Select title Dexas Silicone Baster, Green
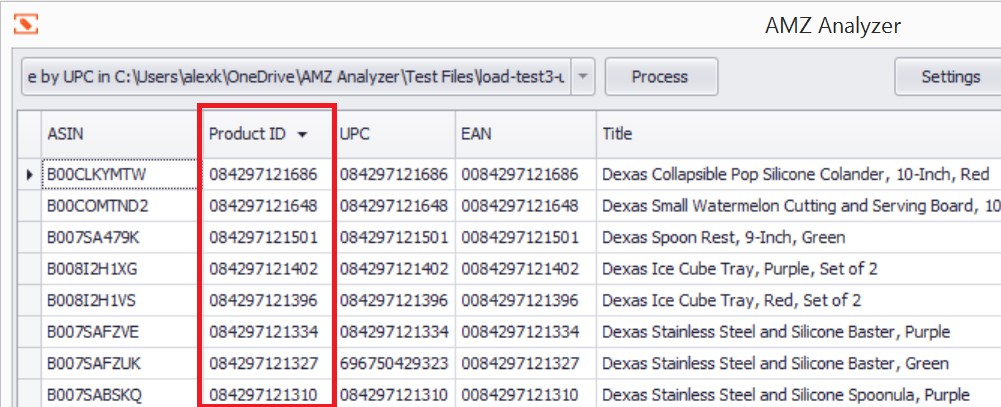This screenshot has height=407, width=1001. click(799, 364)
